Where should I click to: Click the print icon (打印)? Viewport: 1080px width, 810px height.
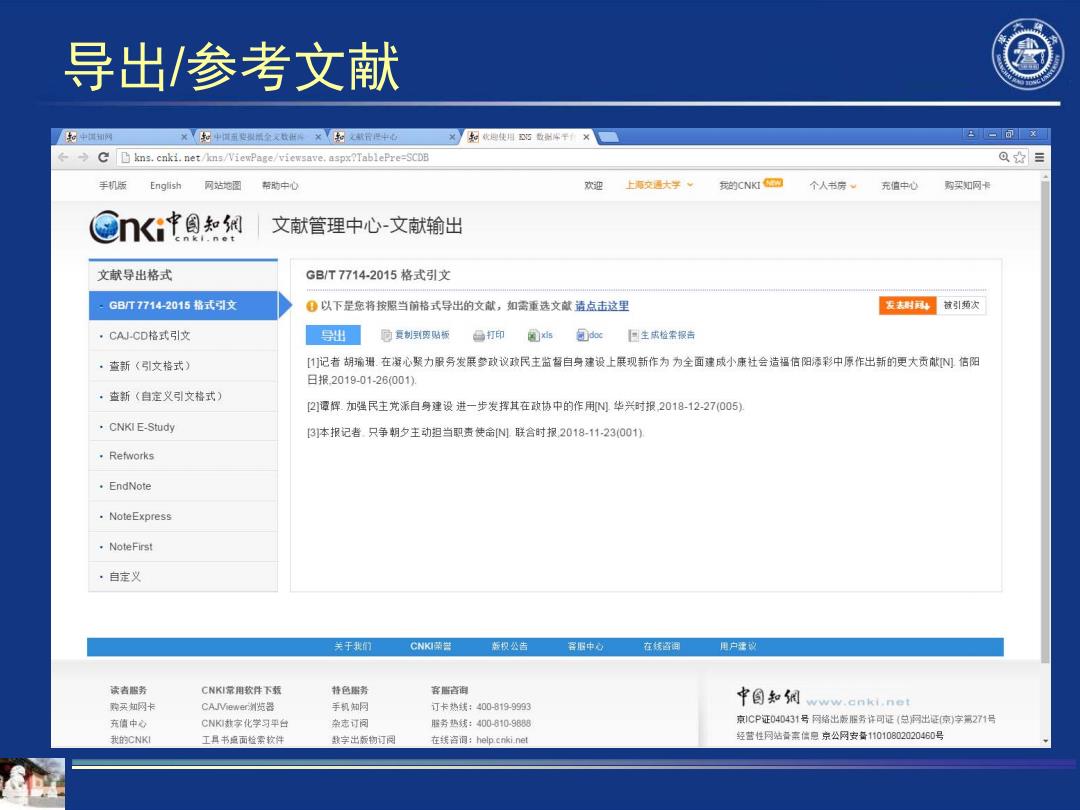[x=479, y=335]
